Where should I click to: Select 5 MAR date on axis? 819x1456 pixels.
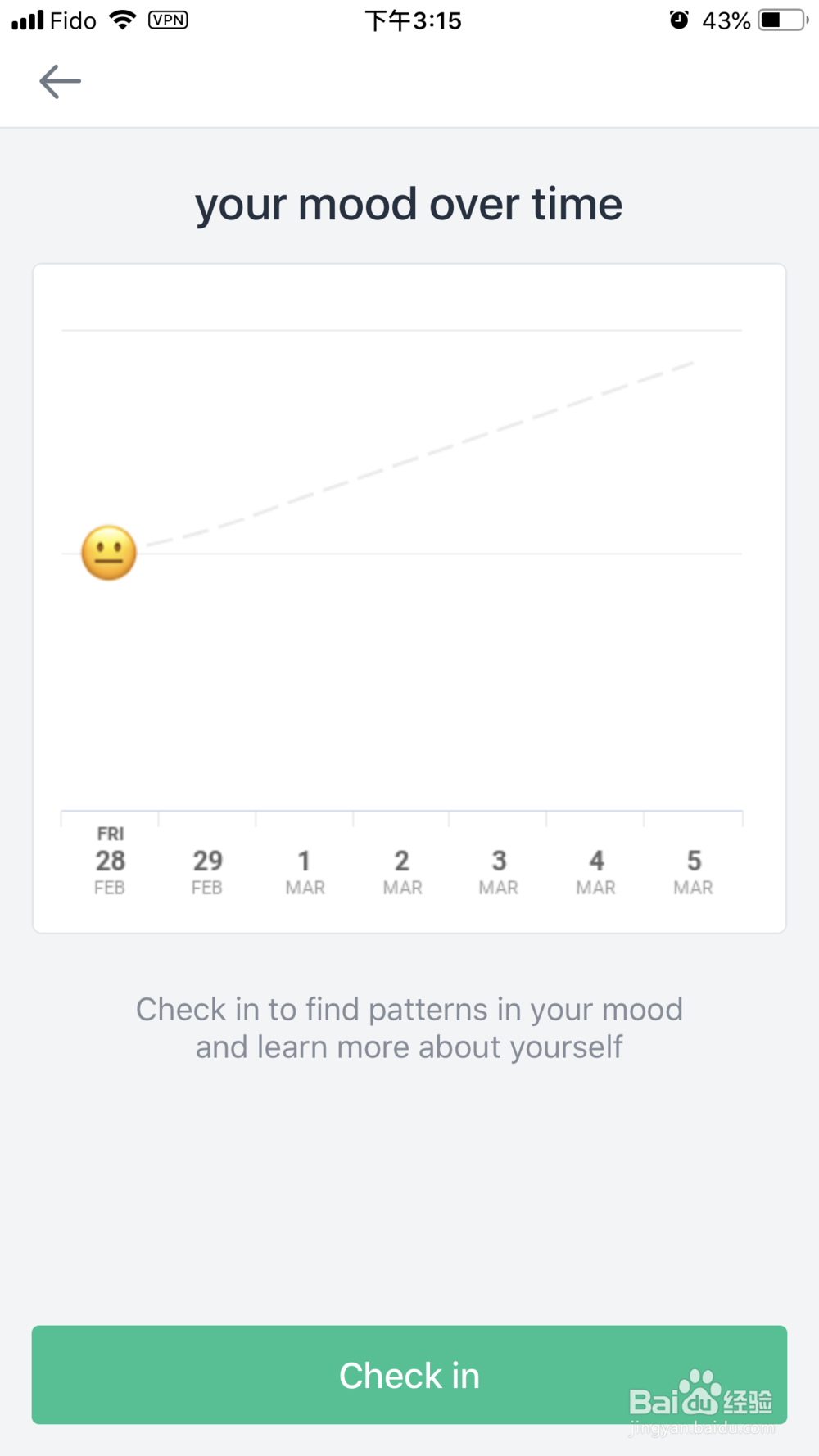point(694,871)
